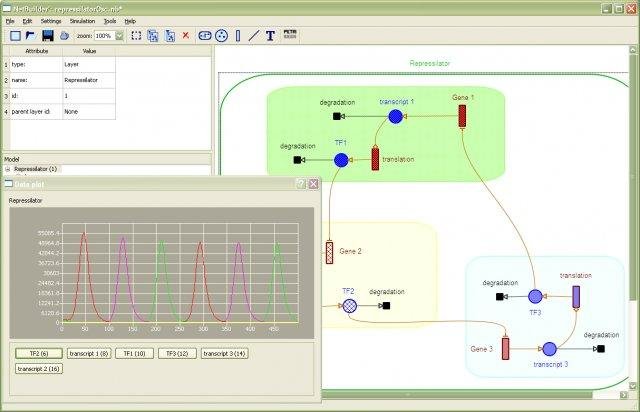Select the Gene 2 hatched transition

[329, 253]
